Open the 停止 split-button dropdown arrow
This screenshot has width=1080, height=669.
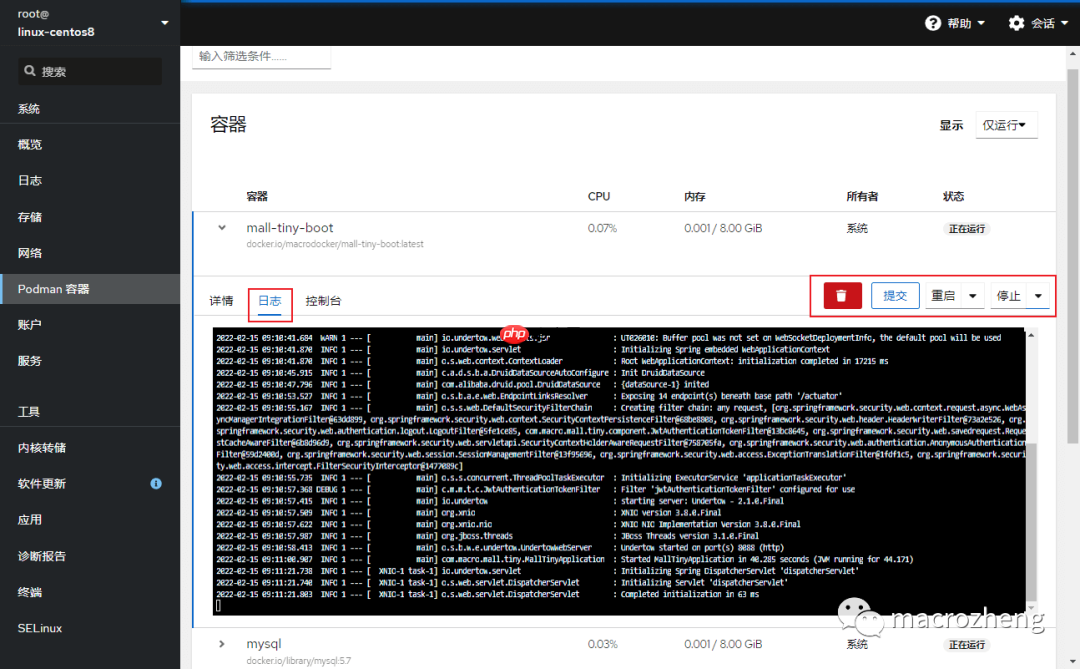click(1037, 295)
